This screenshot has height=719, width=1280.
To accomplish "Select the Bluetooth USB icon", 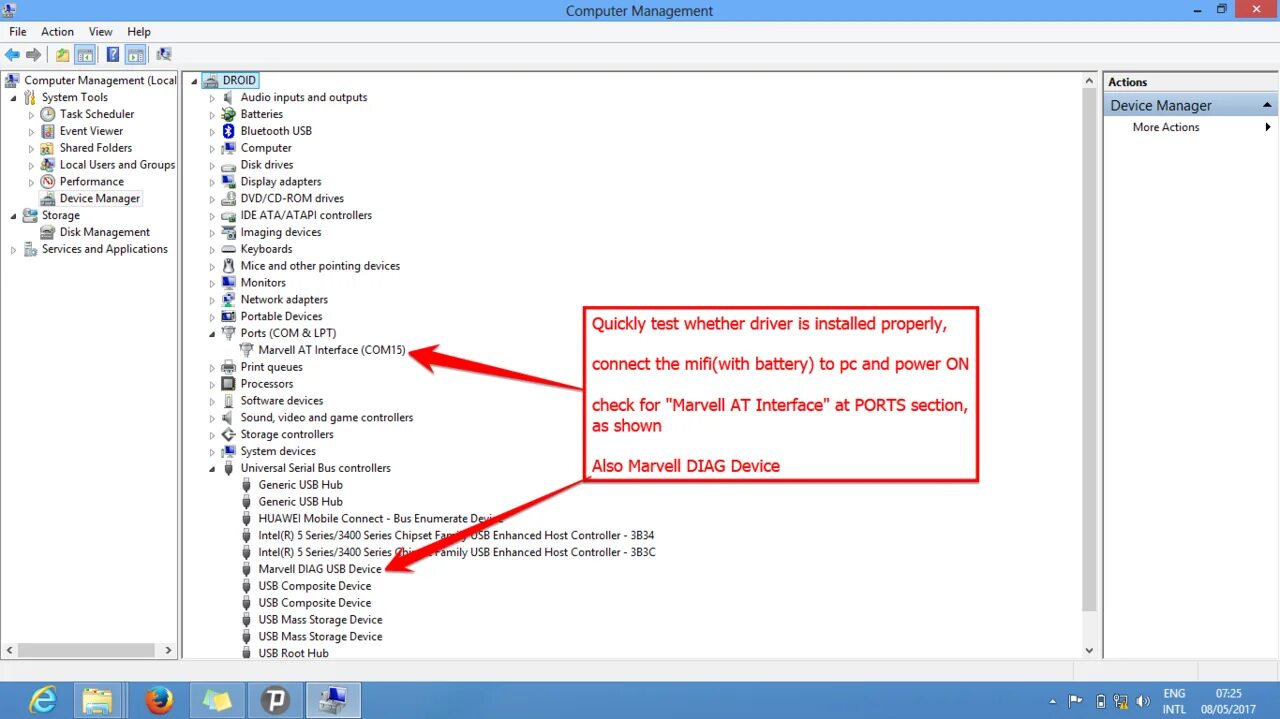I will 229,131.
